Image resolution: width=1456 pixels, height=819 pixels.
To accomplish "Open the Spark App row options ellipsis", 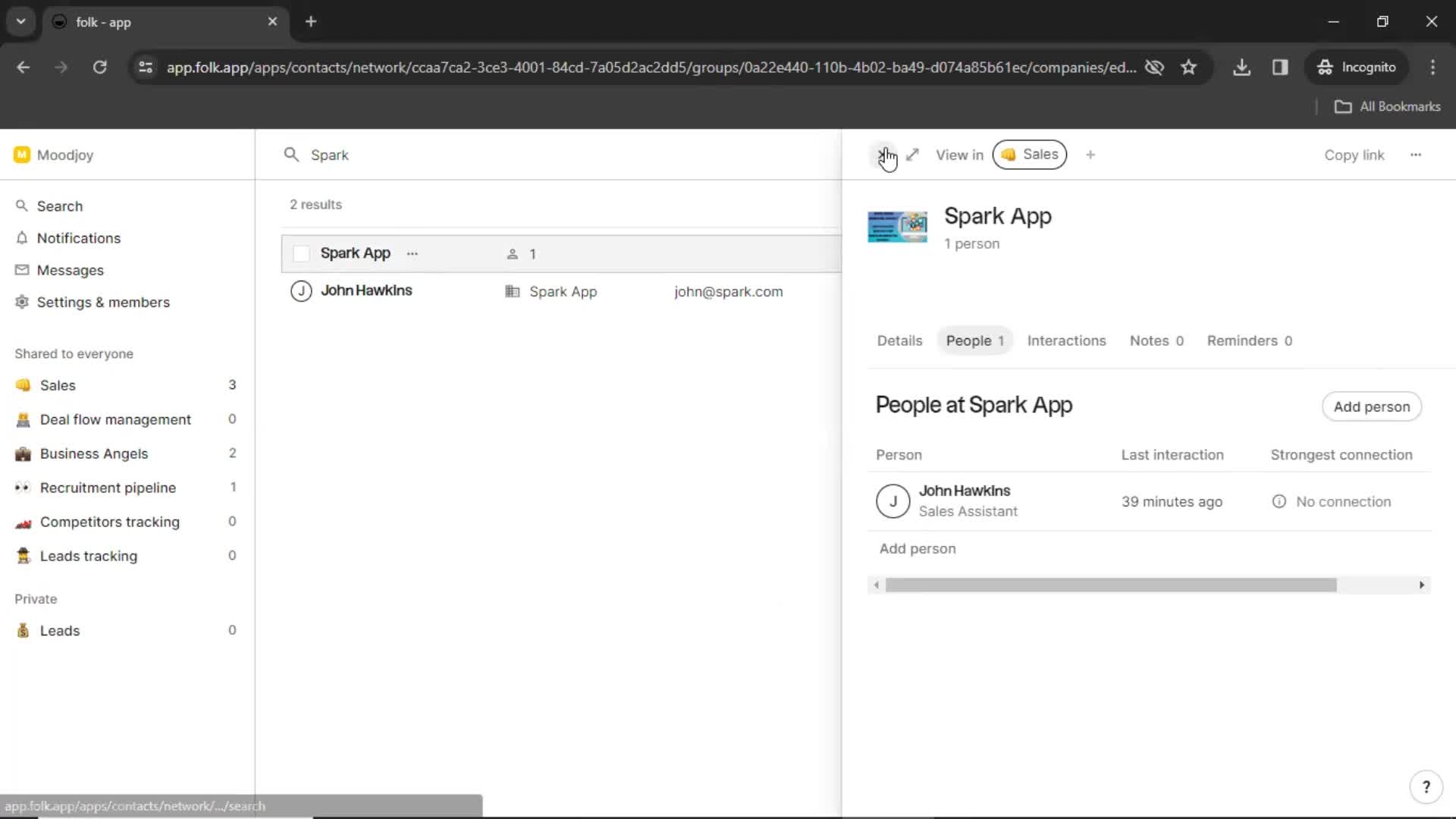I will [x=412, y=254].
